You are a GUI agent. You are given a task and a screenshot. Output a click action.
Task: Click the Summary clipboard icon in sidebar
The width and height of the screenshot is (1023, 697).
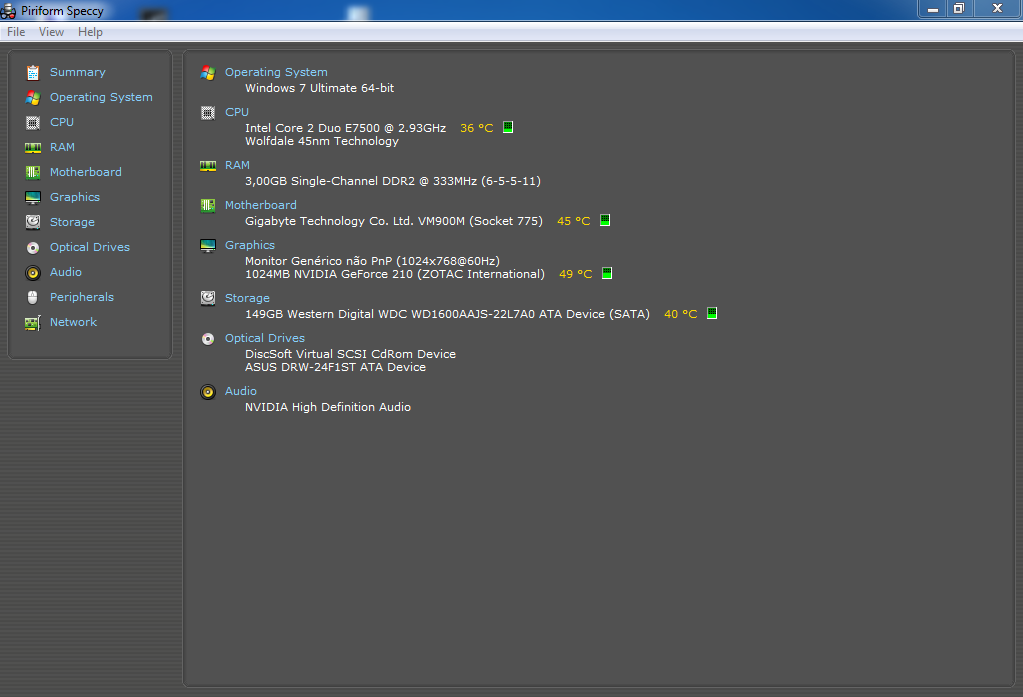pyautogui.click(x=33, y=72)
